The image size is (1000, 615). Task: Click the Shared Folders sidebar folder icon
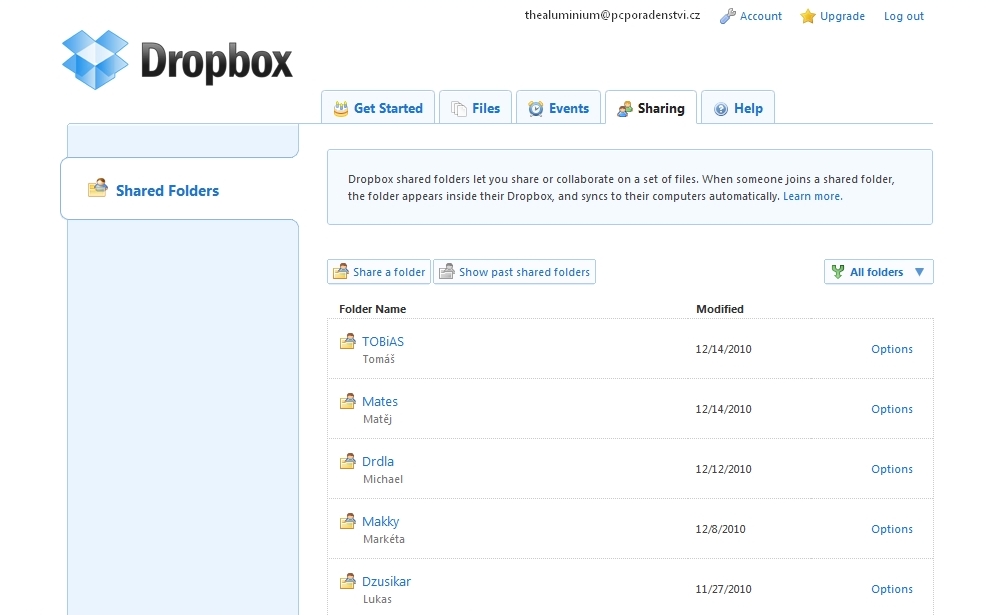click(x=98, y=188)
